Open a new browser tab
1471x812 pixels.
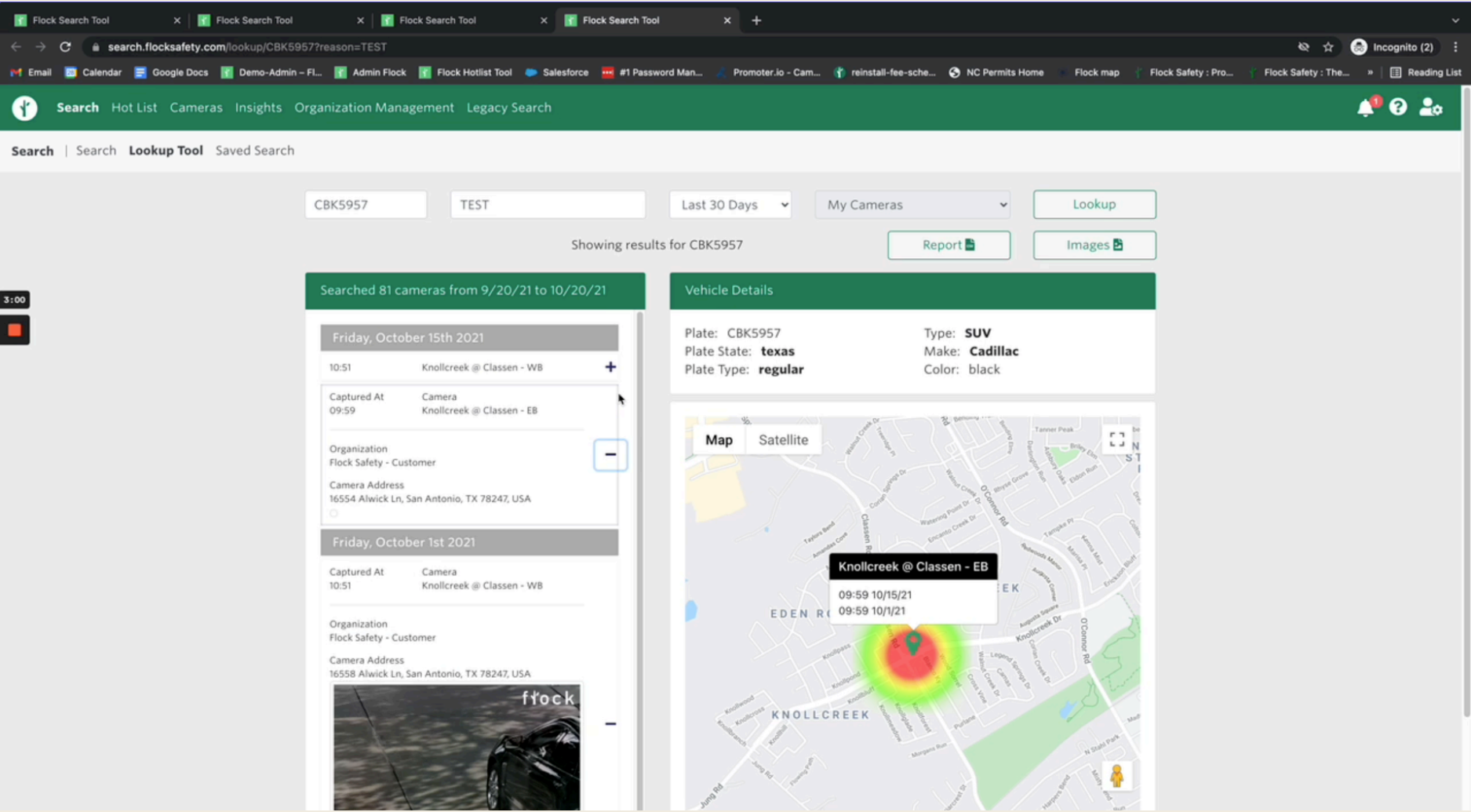click(756, 20)
